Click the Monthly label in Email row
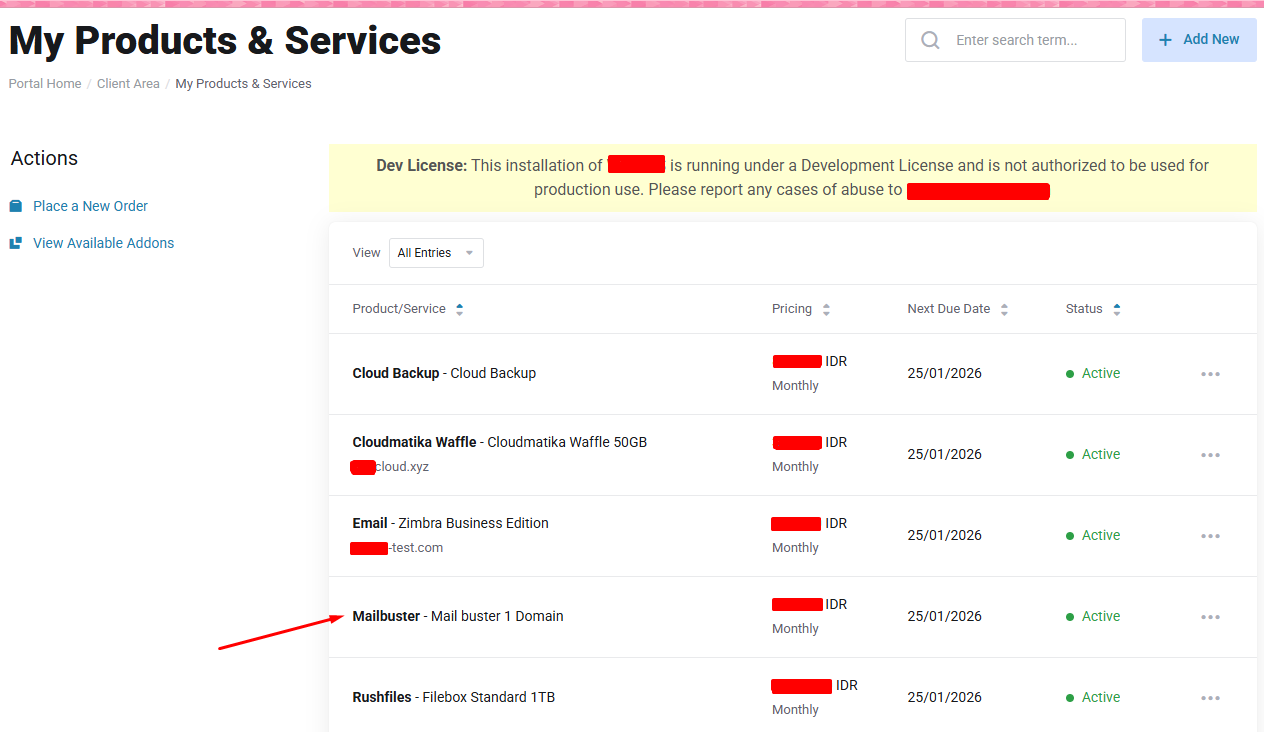Image resolution: width=1264 pixels, height=732 pixels. tap(795, 548)
